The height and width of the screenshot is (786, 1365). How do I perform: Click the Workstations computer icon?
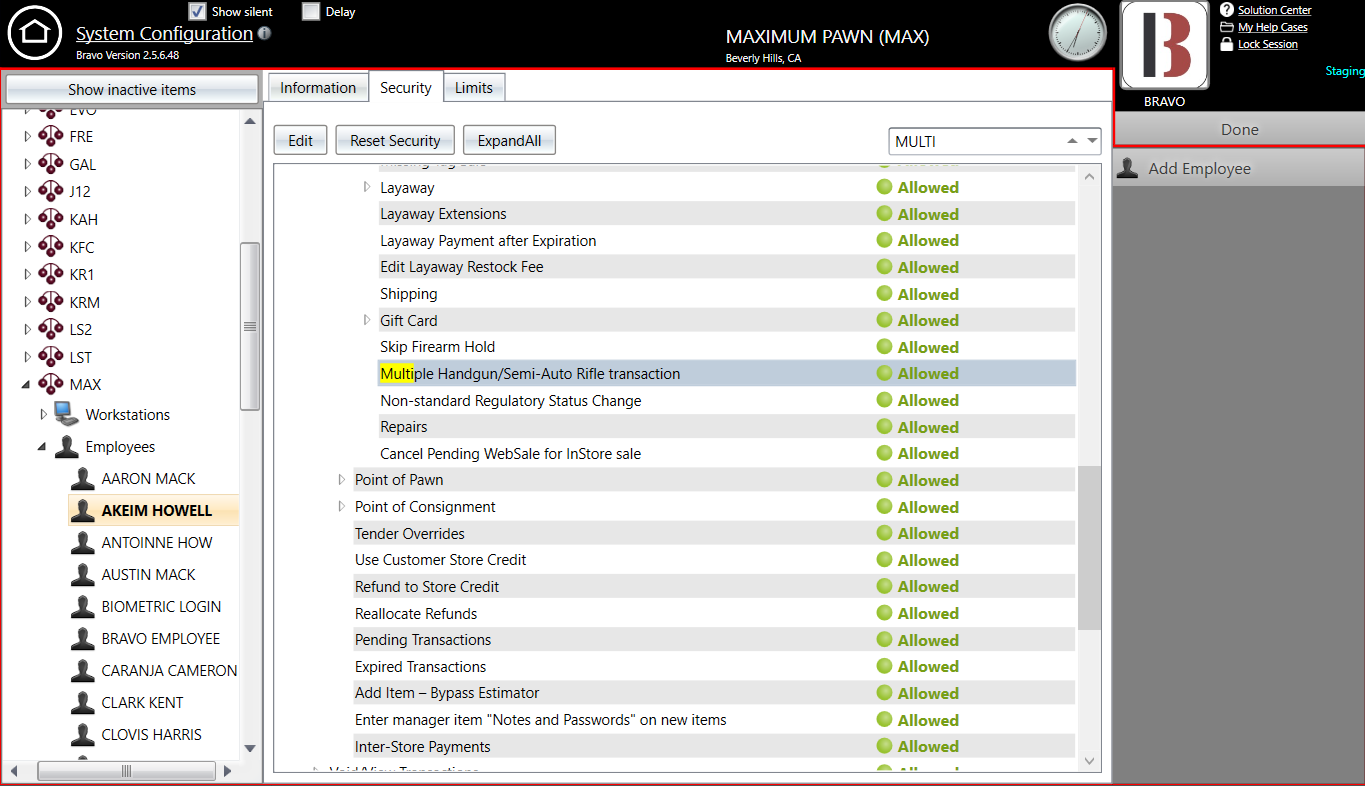(x=67, y=414)
